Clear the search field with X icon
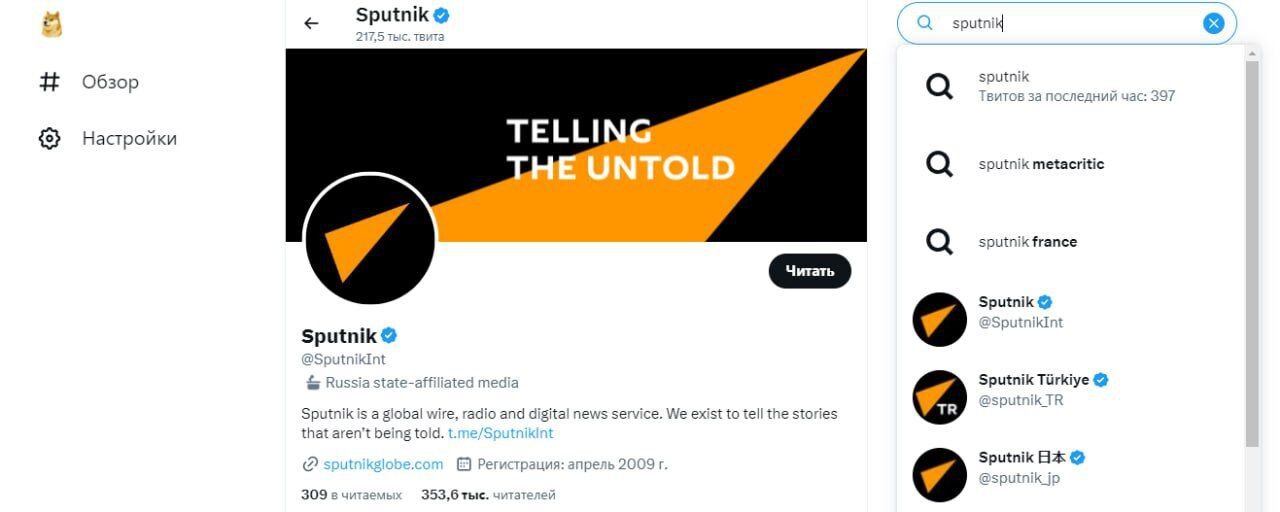 tap(1213, 23)
